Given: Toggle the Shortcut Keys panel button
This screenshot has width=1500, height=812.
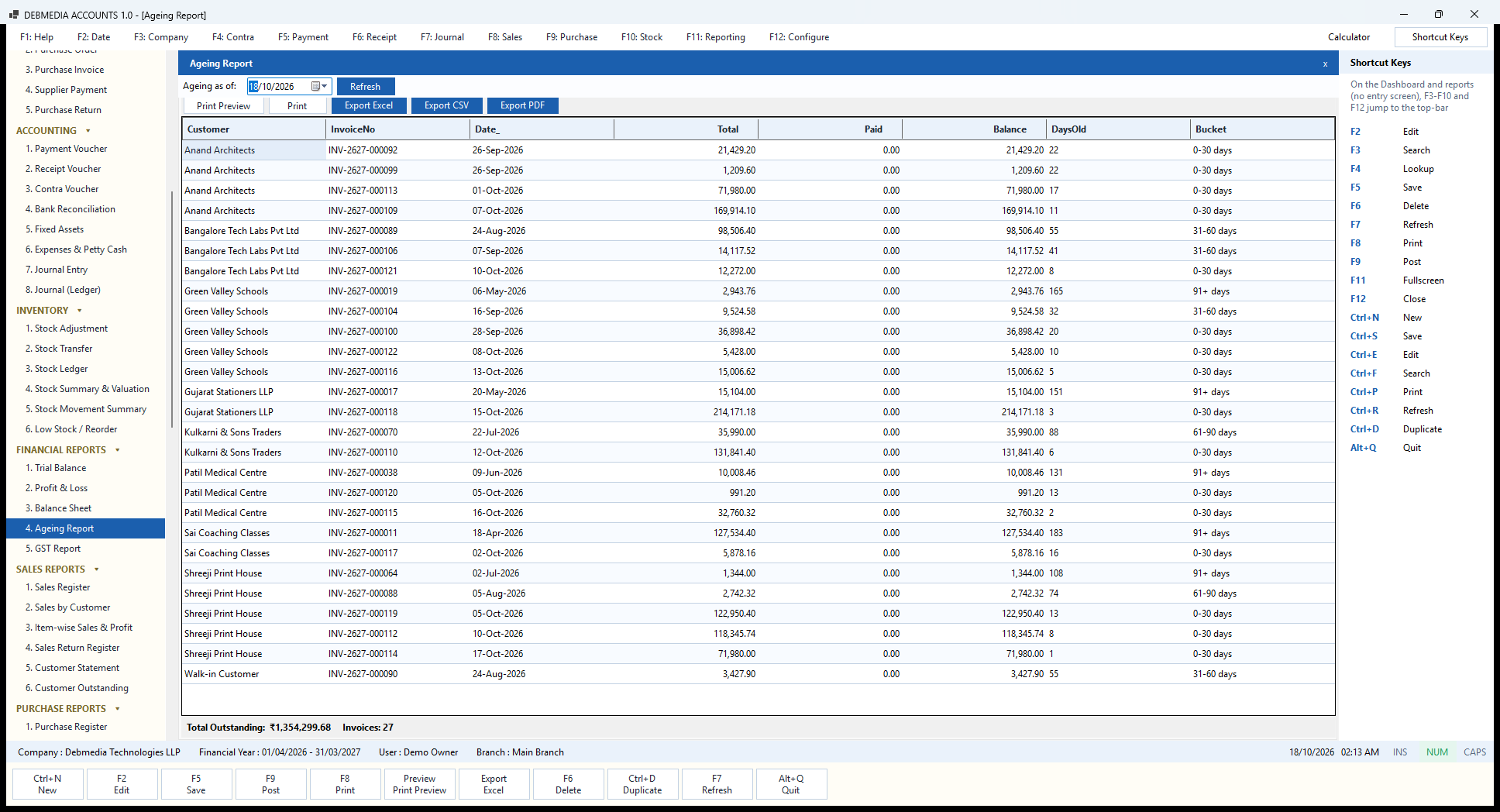Looking at the screenshot, I should pos(1440,37).
